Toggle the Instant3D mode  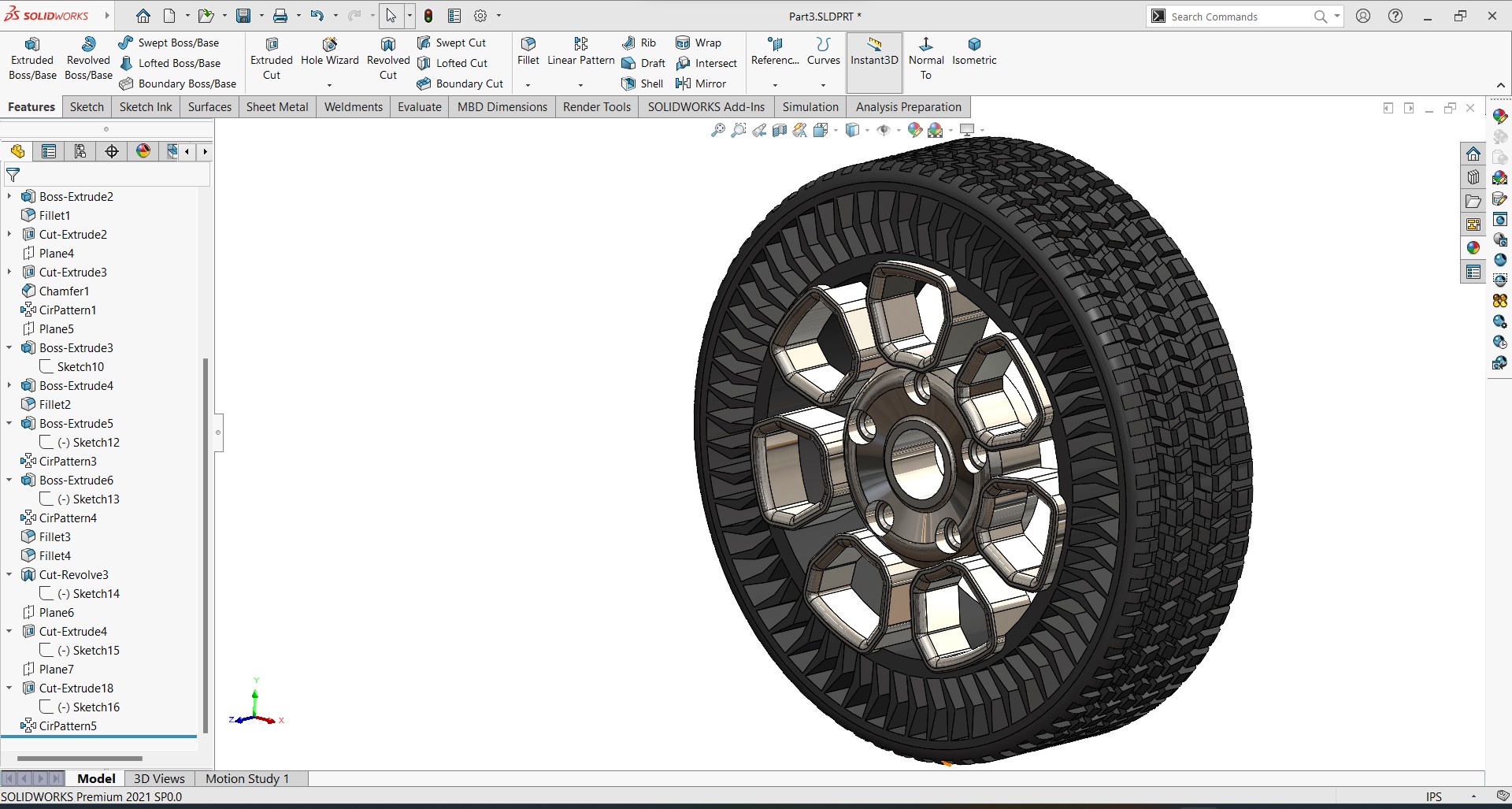874,52
